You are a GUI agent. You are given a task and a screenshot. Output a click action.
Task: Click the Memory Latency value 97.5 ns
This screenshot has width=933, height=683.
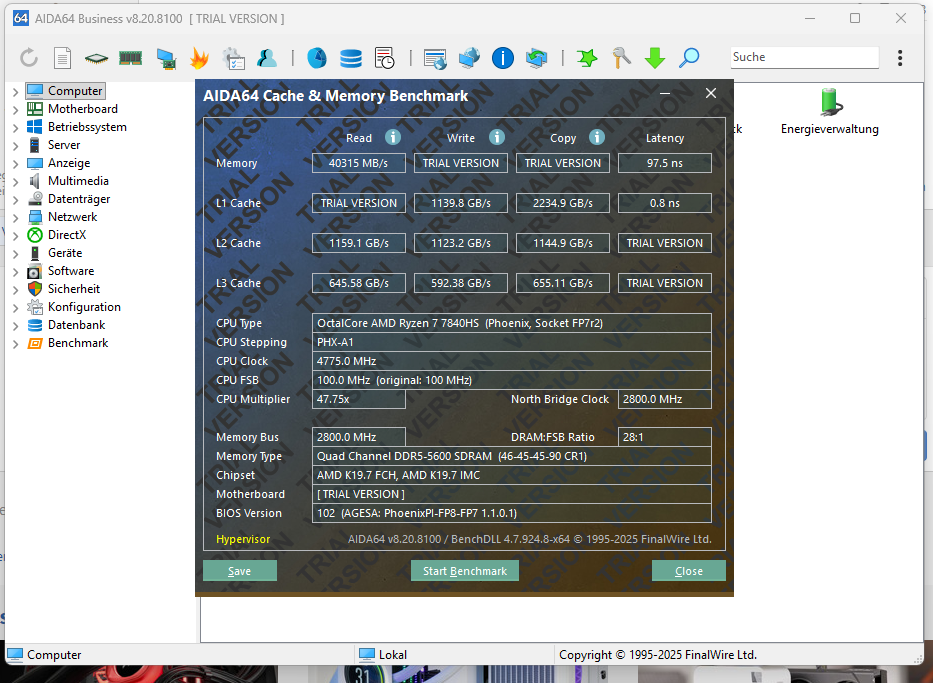pos(665,163)
